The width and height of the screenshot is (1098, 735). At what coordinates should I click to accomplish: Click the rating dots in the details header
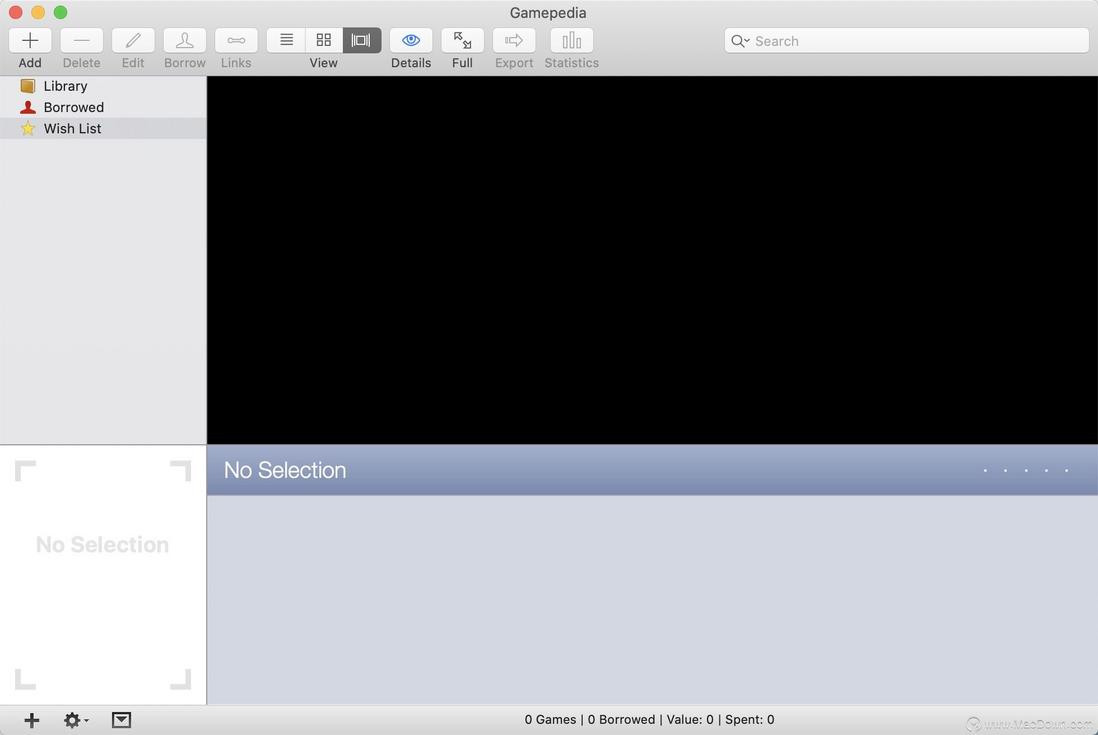1026,470
